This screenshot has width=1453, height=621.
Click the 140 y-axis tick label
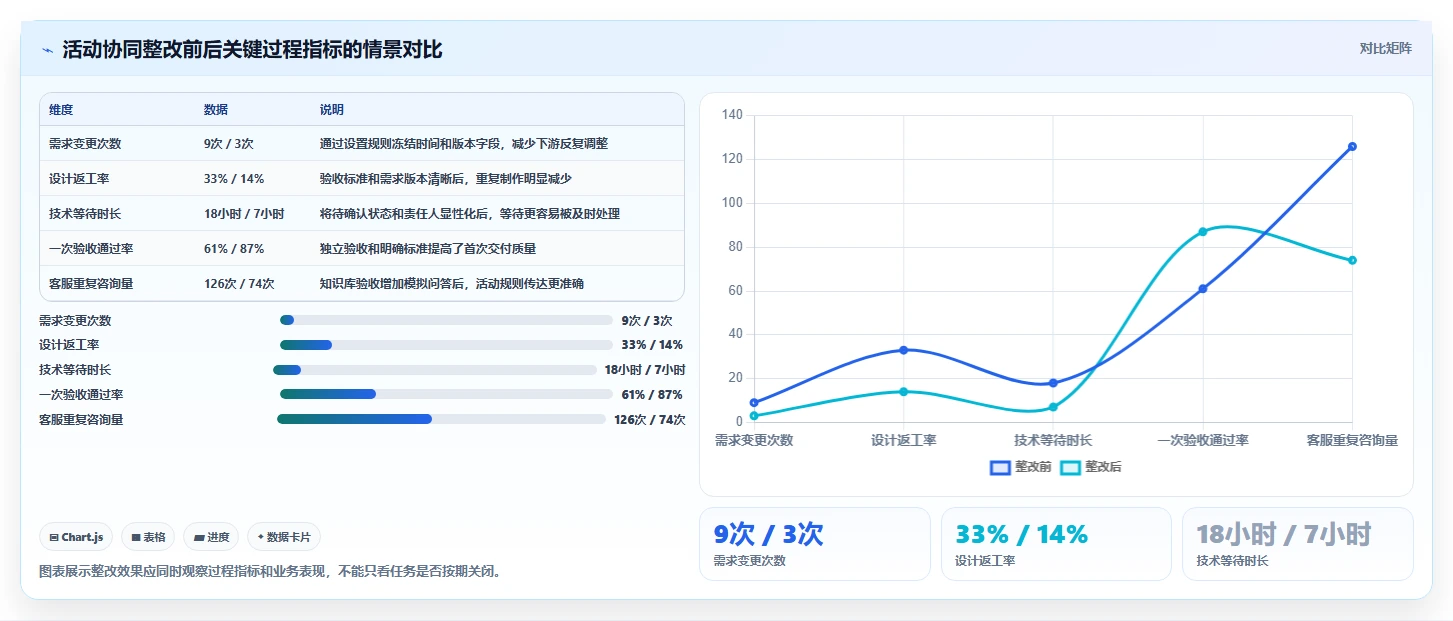731,115
